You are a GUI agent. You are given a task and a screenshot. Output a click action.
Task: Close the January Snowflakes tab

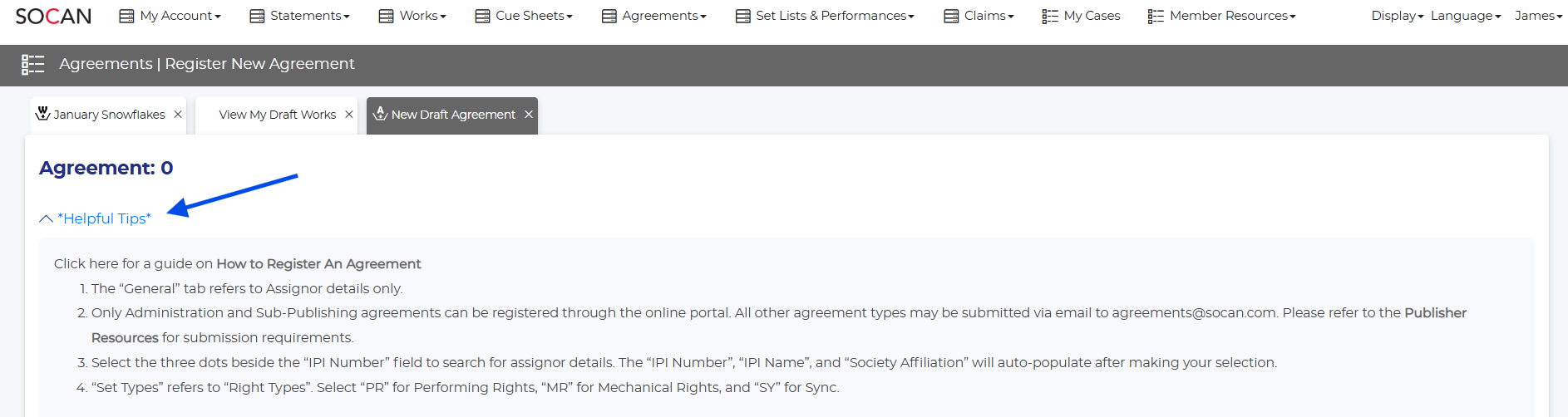(x=178, y=115)
